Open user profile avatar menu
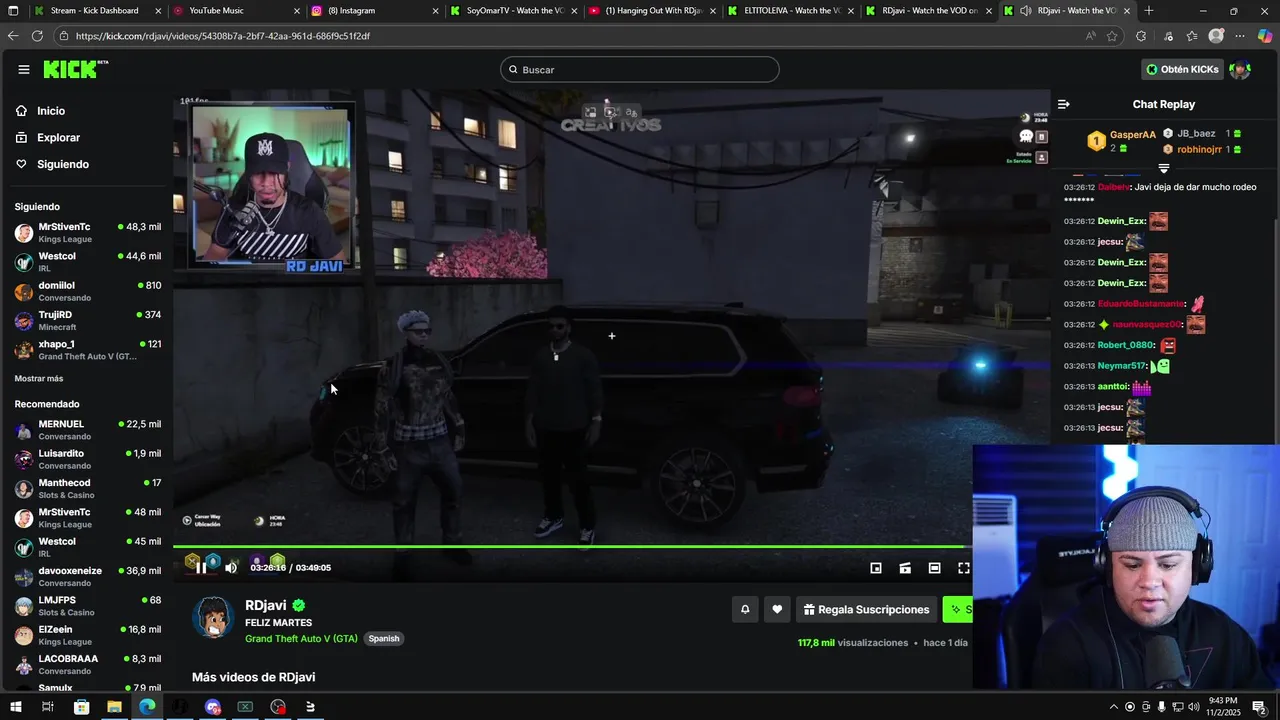Viewport: 1280px width, 720px height. coord(1240,69)
